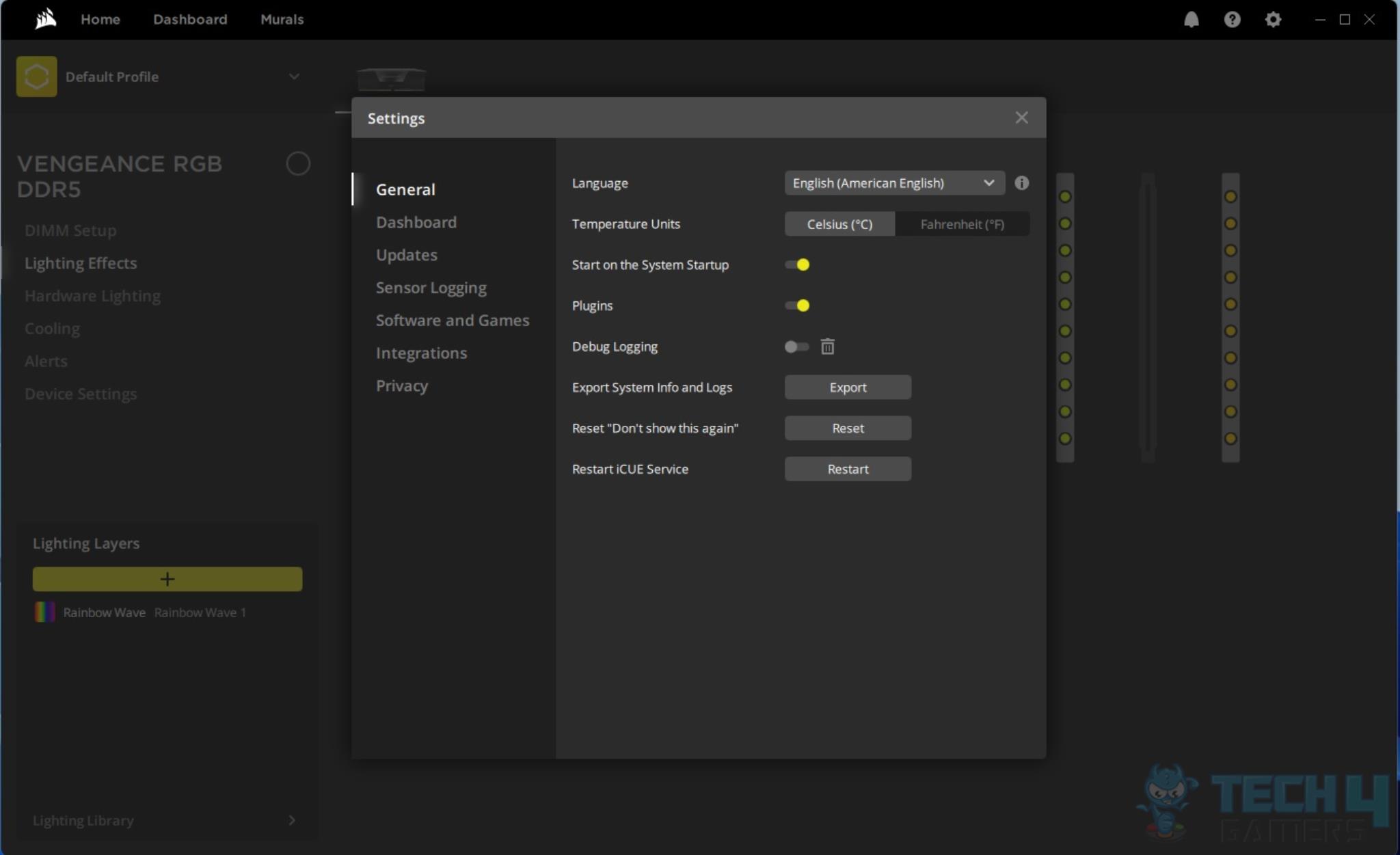
Task: Click the memory module device thumbnail
Action: click(391, 79)
